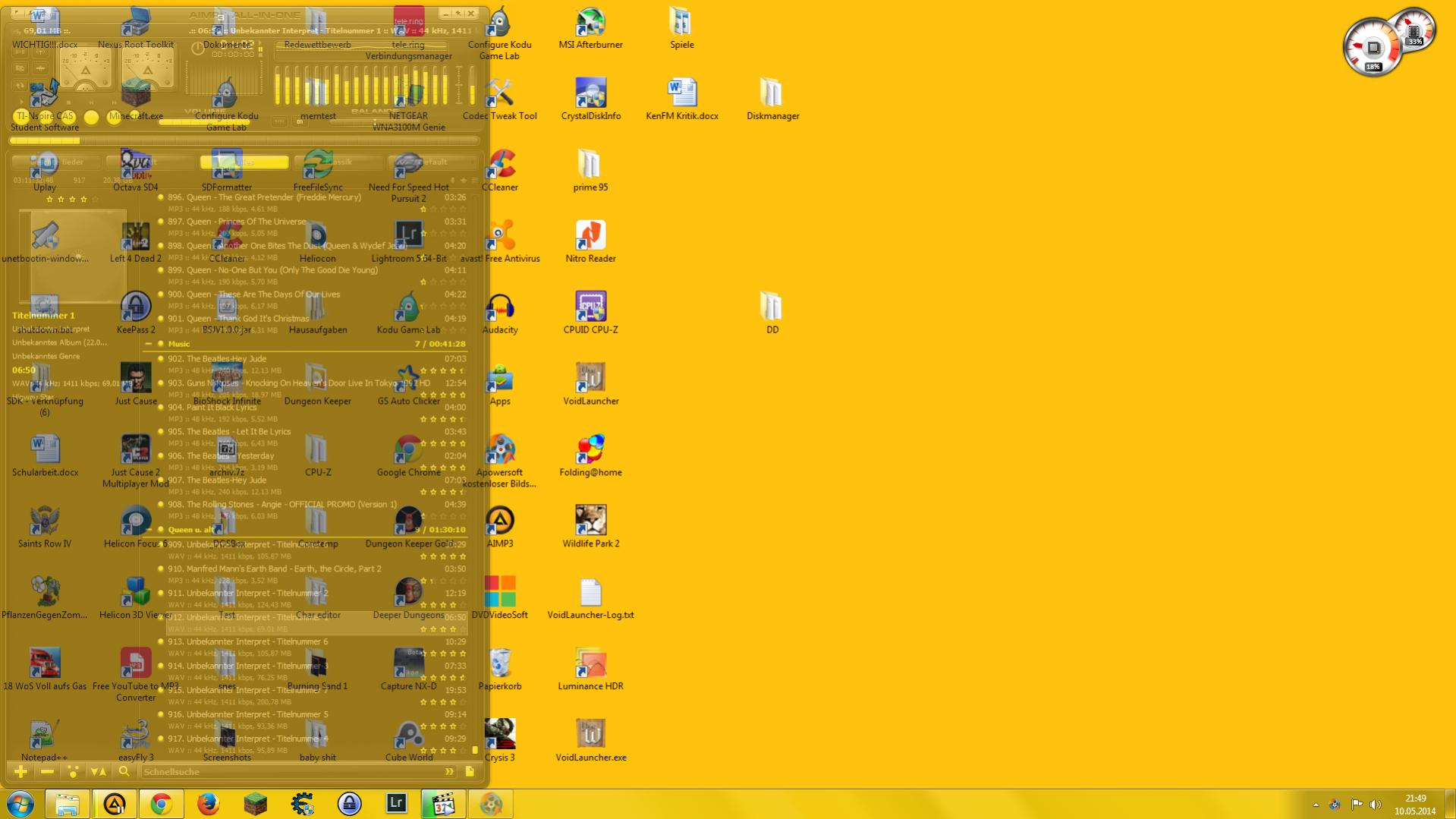Open Apowersoft screen recorder desktop shortcut
The width and height of the screenshot is (1456, 819).
[499, 462]
